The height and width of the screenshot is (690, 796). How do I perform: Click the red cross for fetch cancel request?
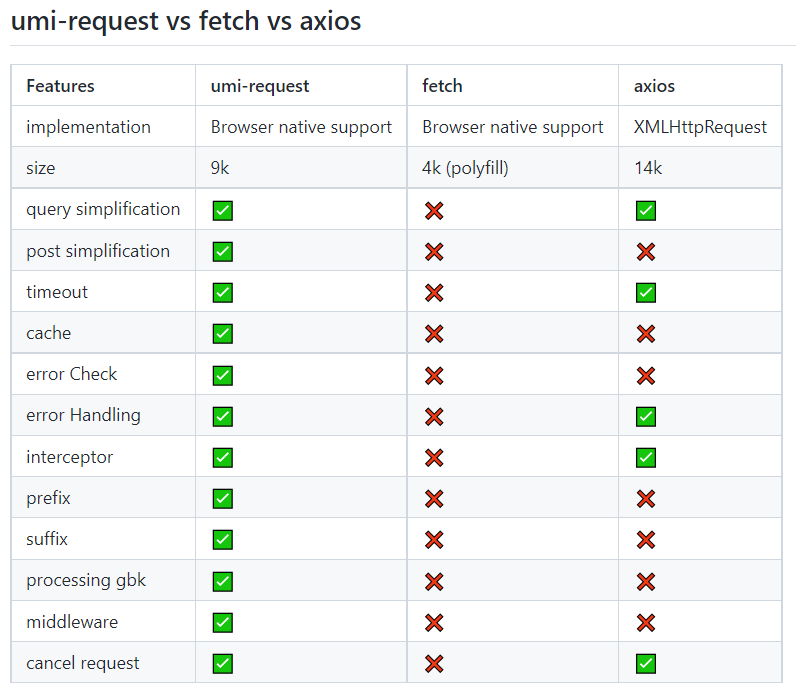[x=434, y=664]
